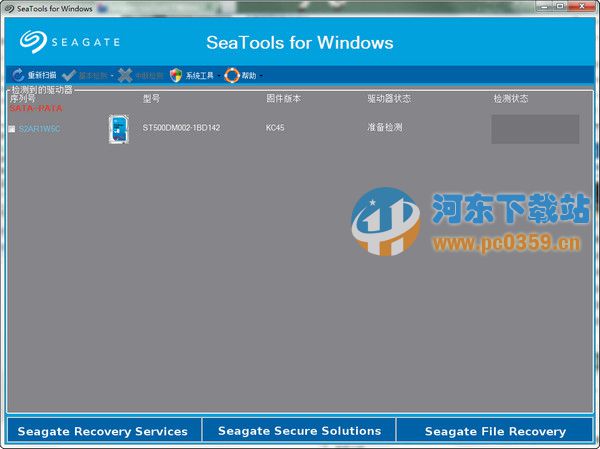This screenshot has width=600, height=449.
Task: Click the 驱动器状态 column header
Action: pyautogui.click(x=389, y=98)
